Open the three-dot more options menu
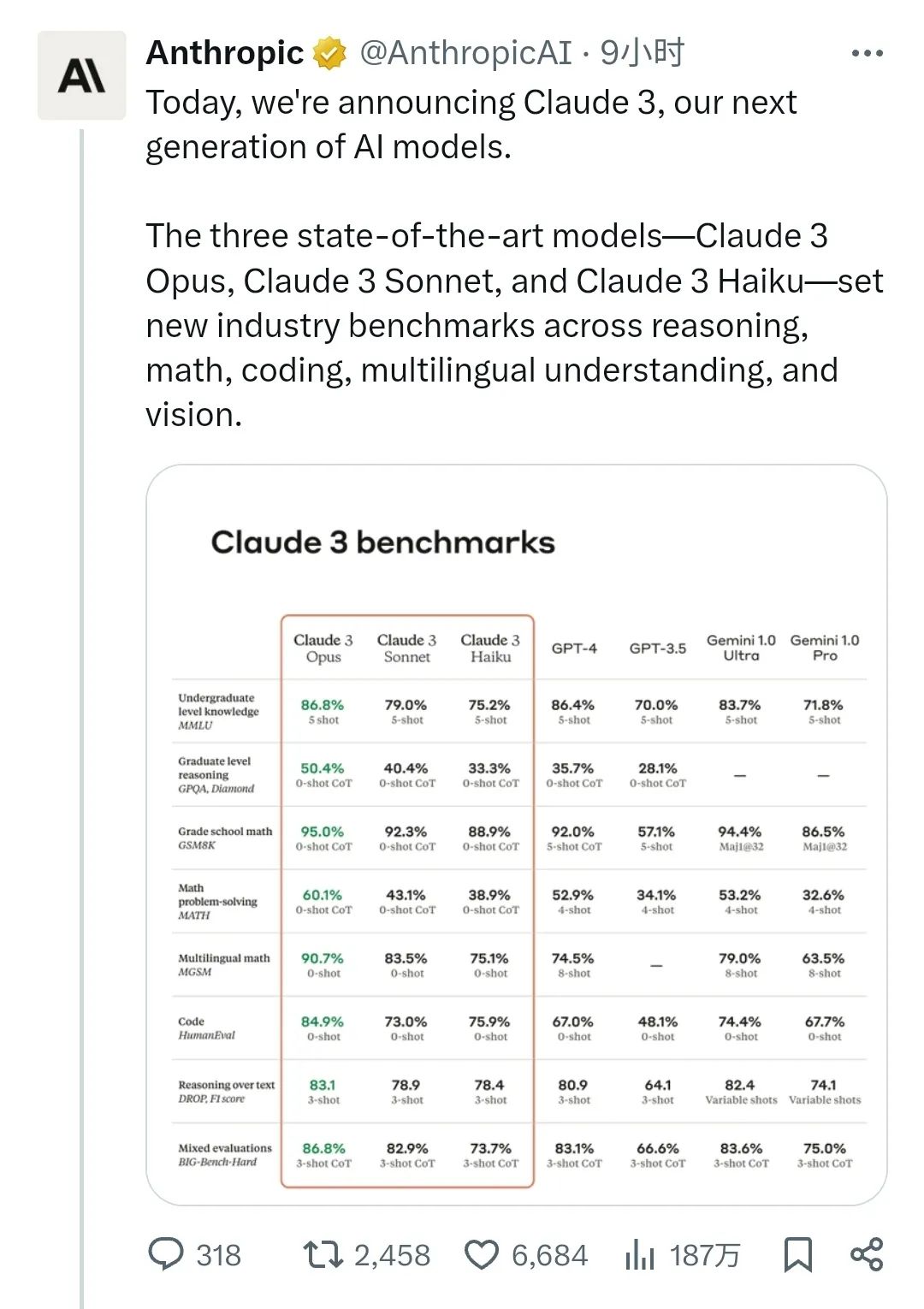The width and height of the screenshot is (924, 1309). (867, 53)
